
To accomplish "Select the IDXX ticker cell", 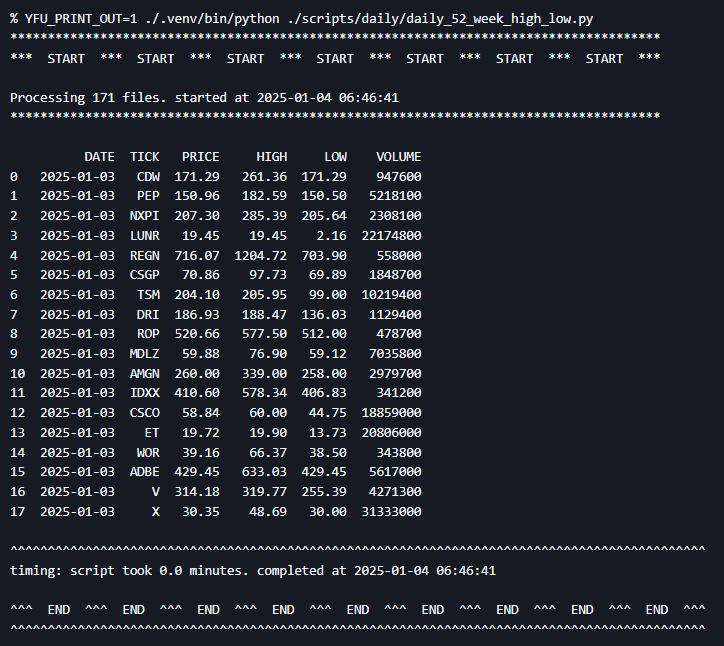I will tap(145, 393).
